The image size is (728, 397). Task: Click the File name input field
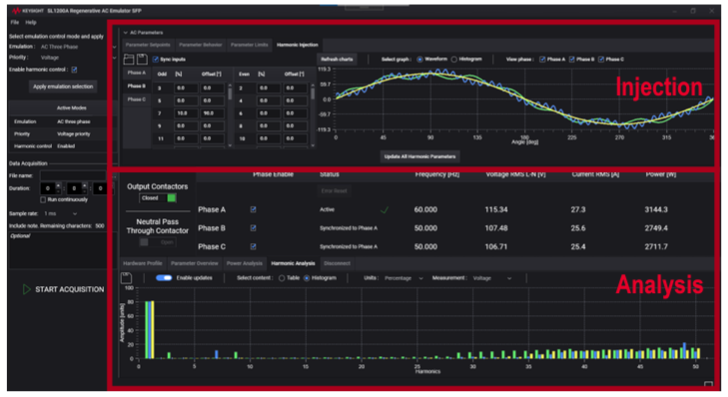coord(73,176)
